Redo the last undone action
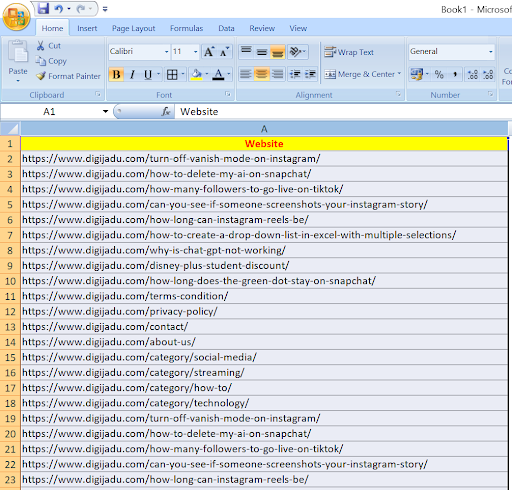The height and width of the screenshot is (490, 512). click(x=81, y=9)
